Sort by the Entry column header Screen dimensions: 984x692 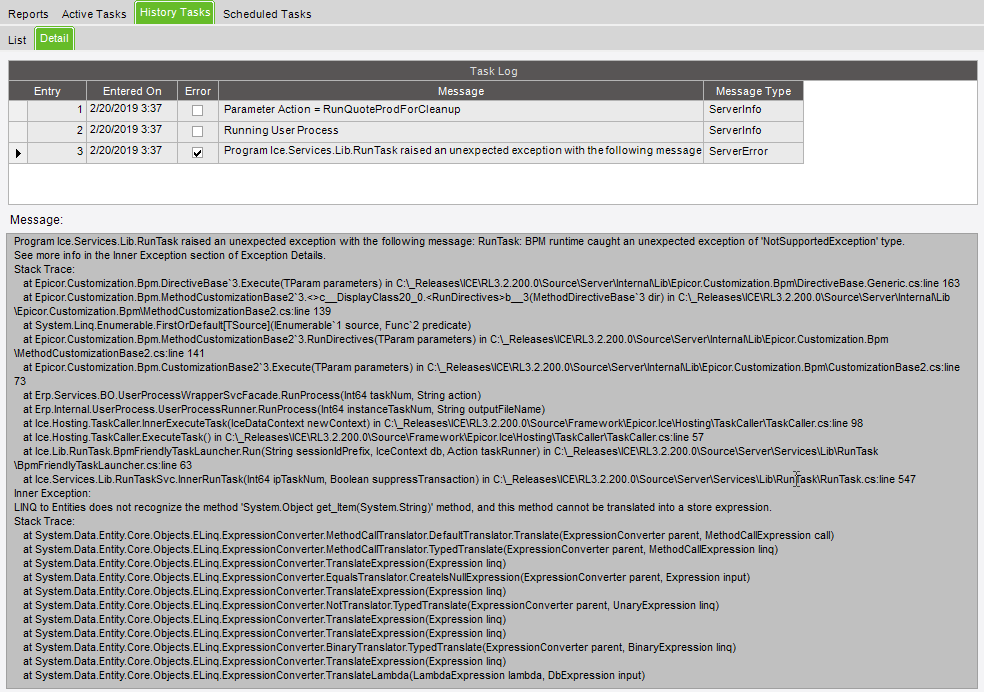coord(47,91)
